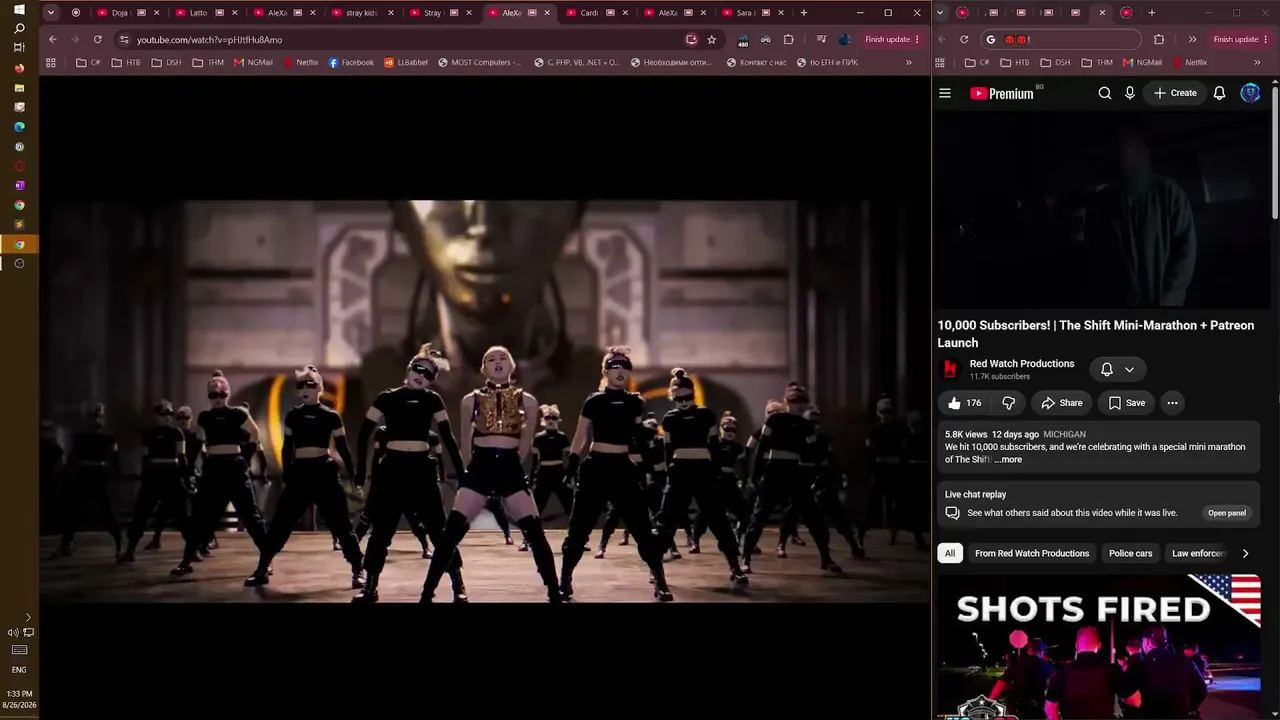Open File Explorer from the taskbar
1280x720 pixels.
coord(19,88)
